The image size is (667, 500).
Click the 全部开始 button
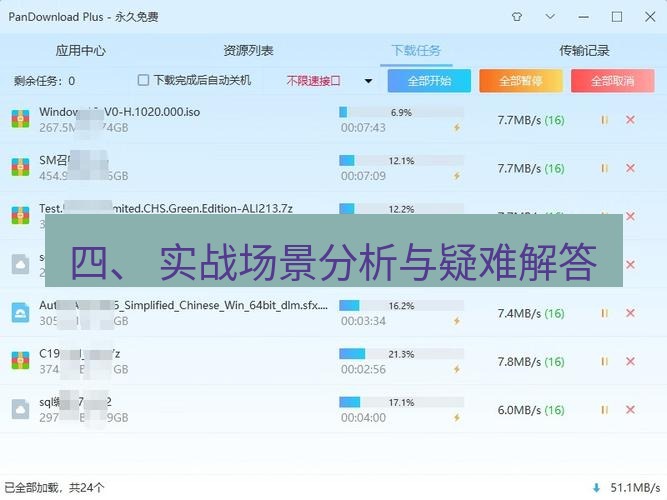(429, 81)
